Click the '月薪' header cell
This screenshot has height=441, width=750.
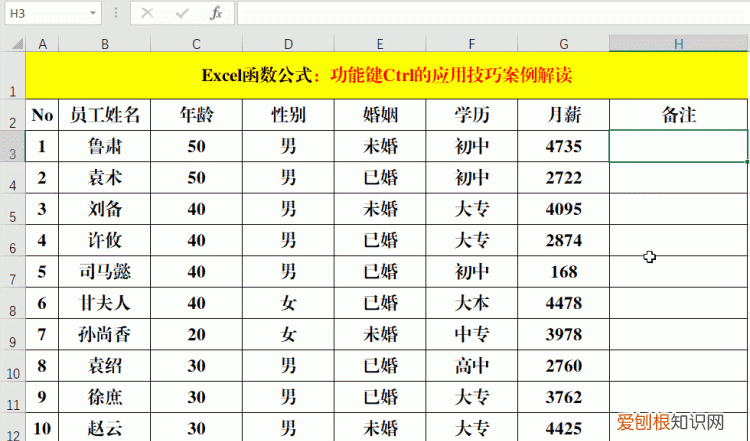coord(563,115)
